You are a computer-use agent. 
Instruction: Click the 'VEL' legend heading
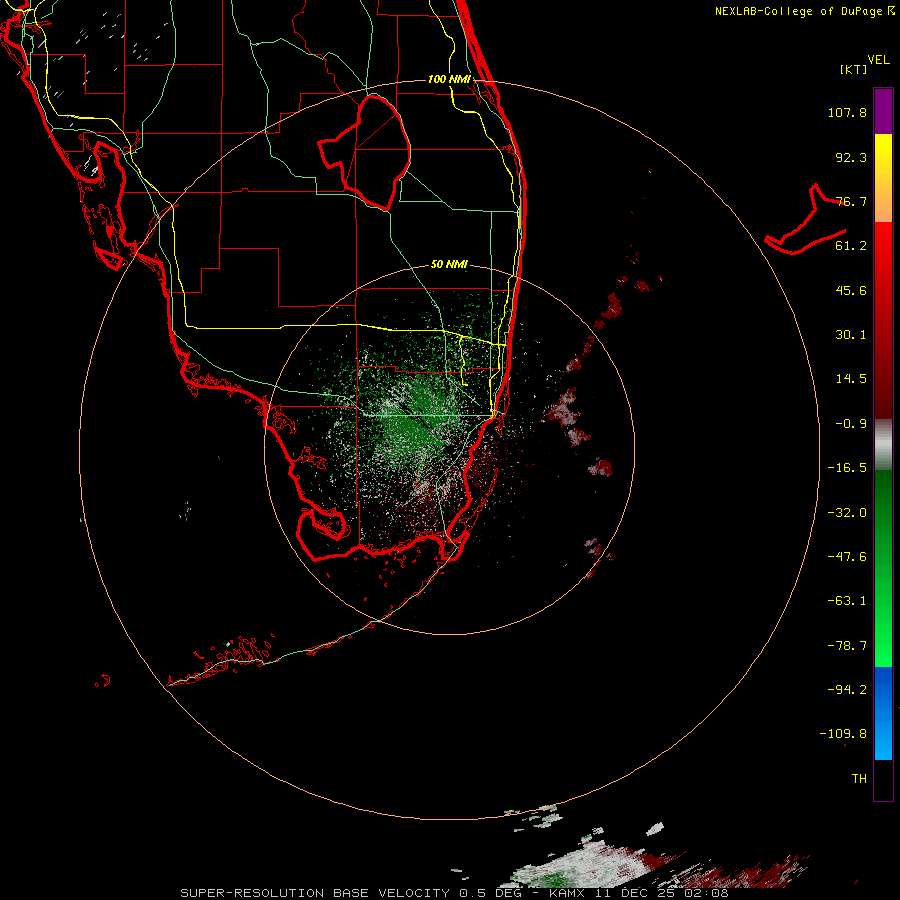tap(879, 60)
